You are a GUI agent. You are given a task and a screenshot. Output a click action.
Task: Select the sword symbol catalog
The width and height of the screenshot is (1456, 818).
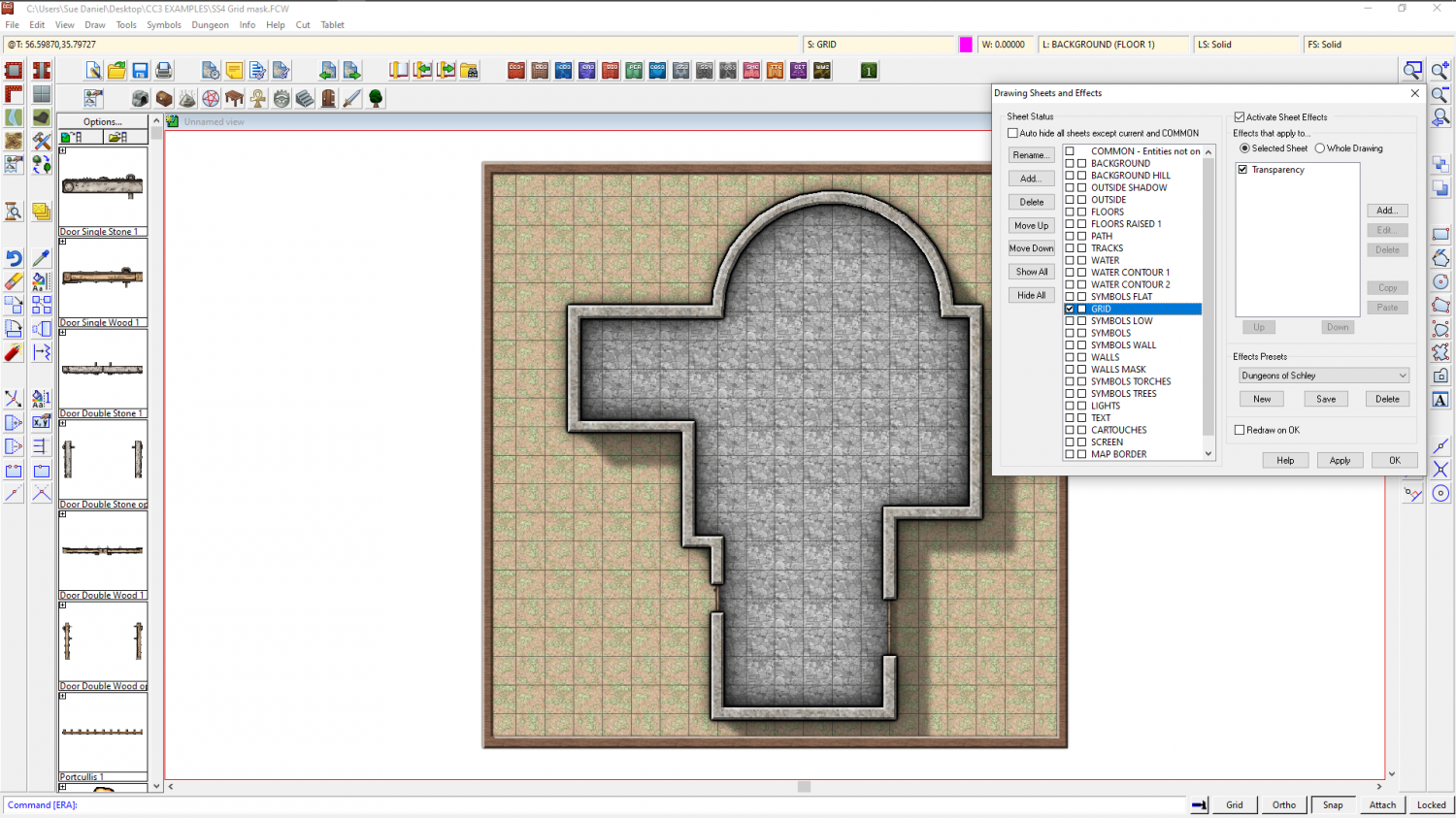click(351, 99)
